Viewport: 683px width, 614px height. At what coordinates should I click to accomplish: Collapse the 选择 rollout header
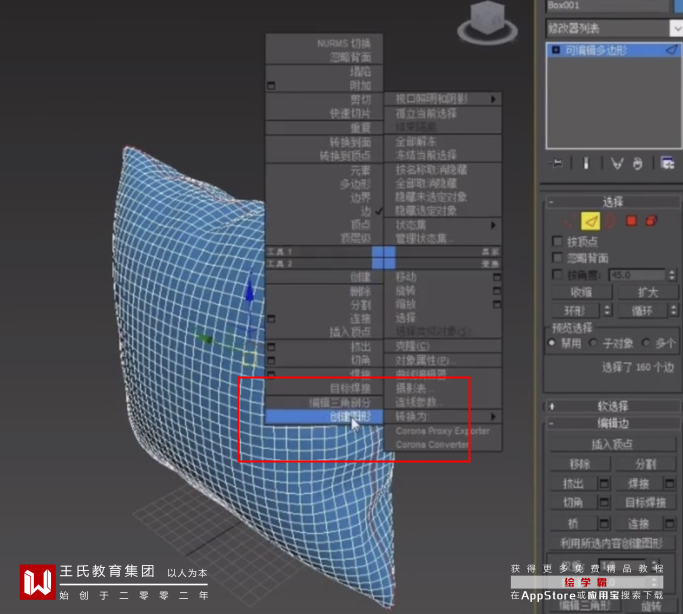pos(612,202)
